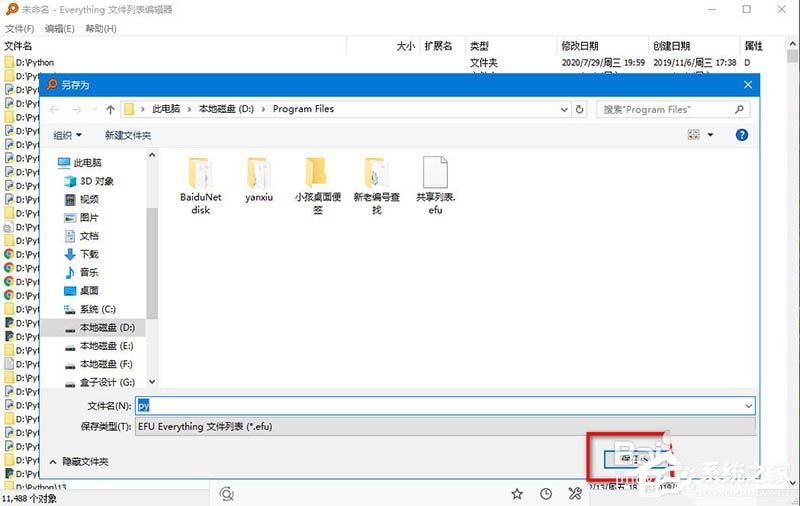Open the 文件(F) menu in Everything
This screenshot has width=800, height=506.
(19, 29)
